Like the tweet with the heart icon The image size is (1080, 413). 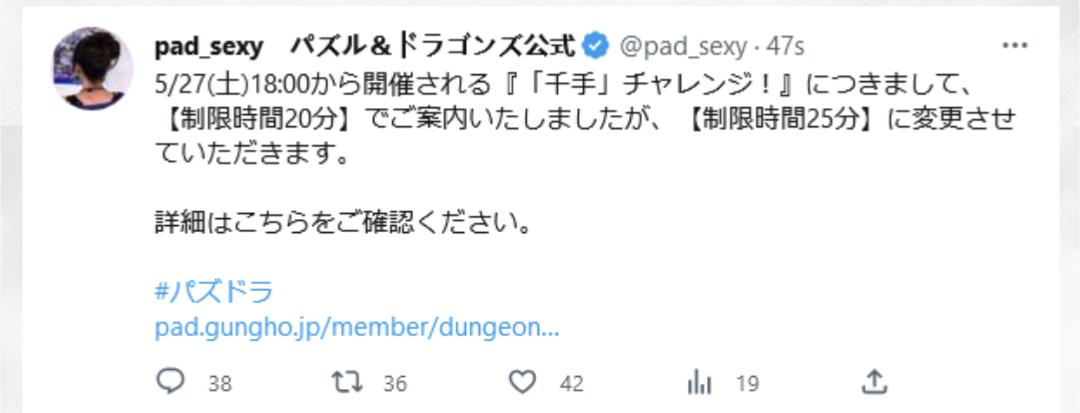pyautogui.click(x=525, y=381)
